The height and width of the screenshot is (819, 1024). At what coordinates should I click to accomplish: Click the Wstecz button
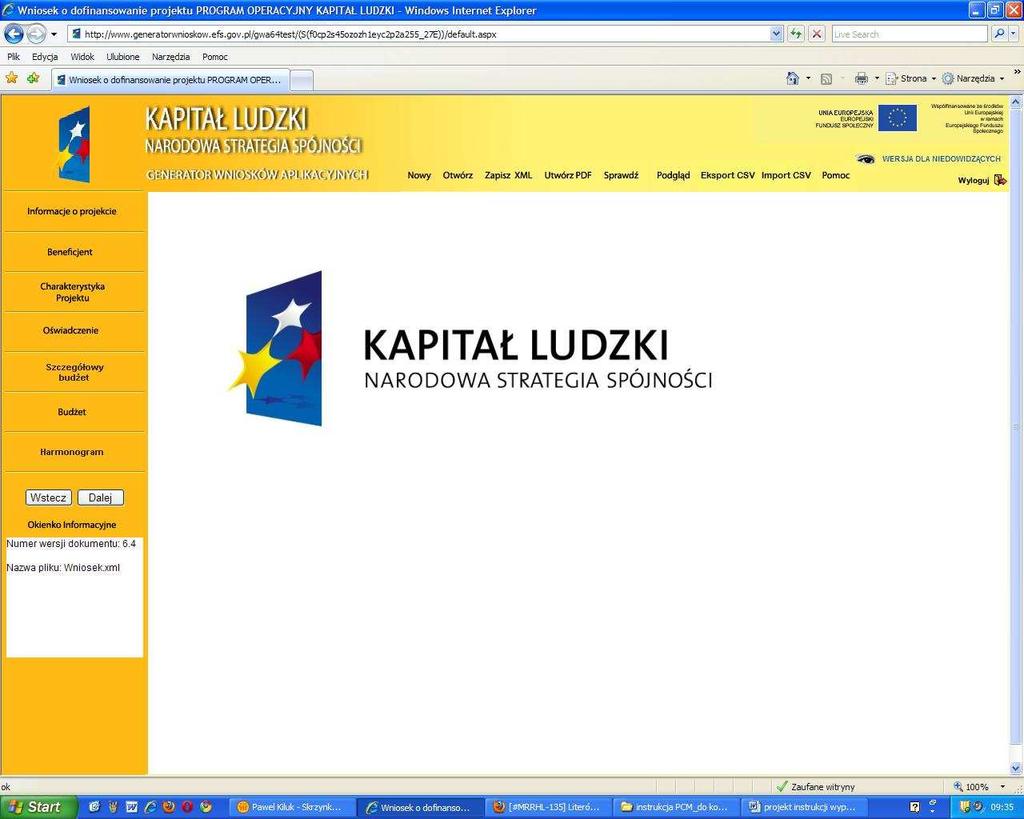48,498
